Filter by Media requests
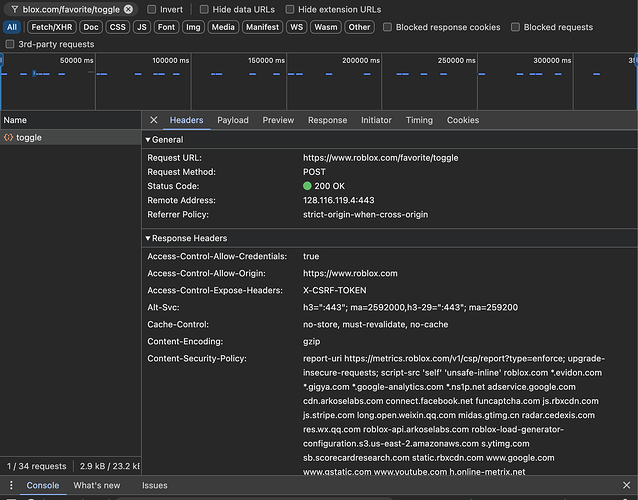The image size is (638, 500). pos(223,27)
